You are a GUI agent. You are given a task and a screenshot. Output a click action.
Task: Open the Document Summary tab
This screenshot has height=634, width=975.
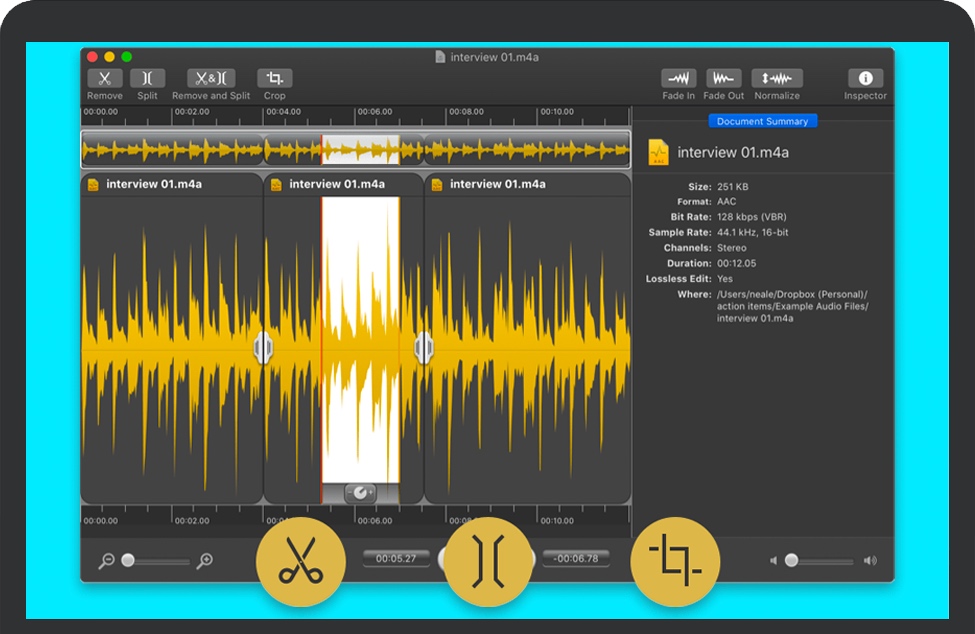coord(764,121)
